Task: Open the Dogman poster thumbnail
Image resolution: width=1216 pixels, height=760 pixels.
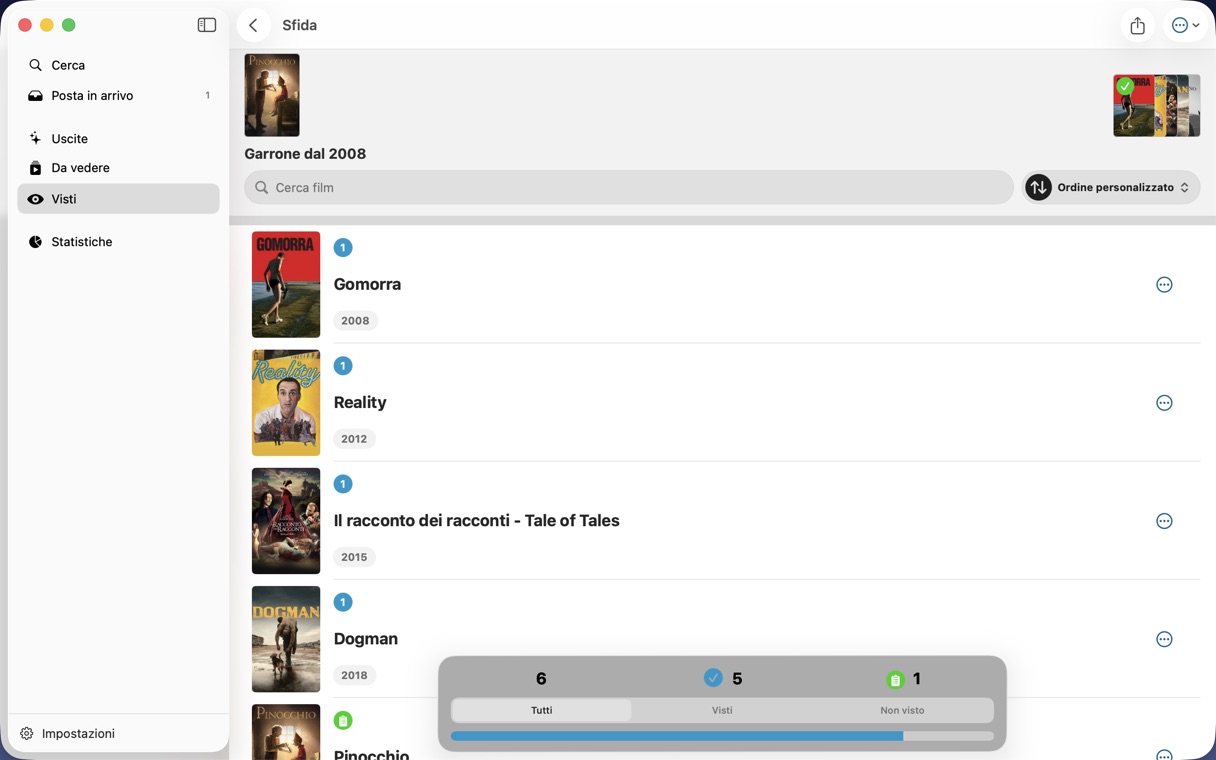Action: coord(286,639)
